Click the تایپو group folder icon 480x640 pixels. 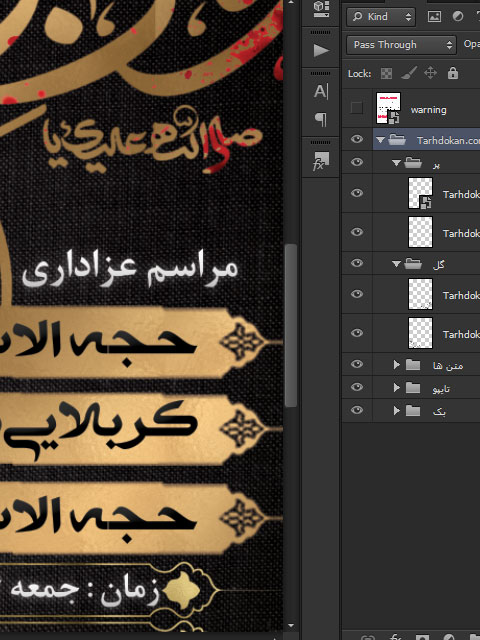[x=413, y=387]
